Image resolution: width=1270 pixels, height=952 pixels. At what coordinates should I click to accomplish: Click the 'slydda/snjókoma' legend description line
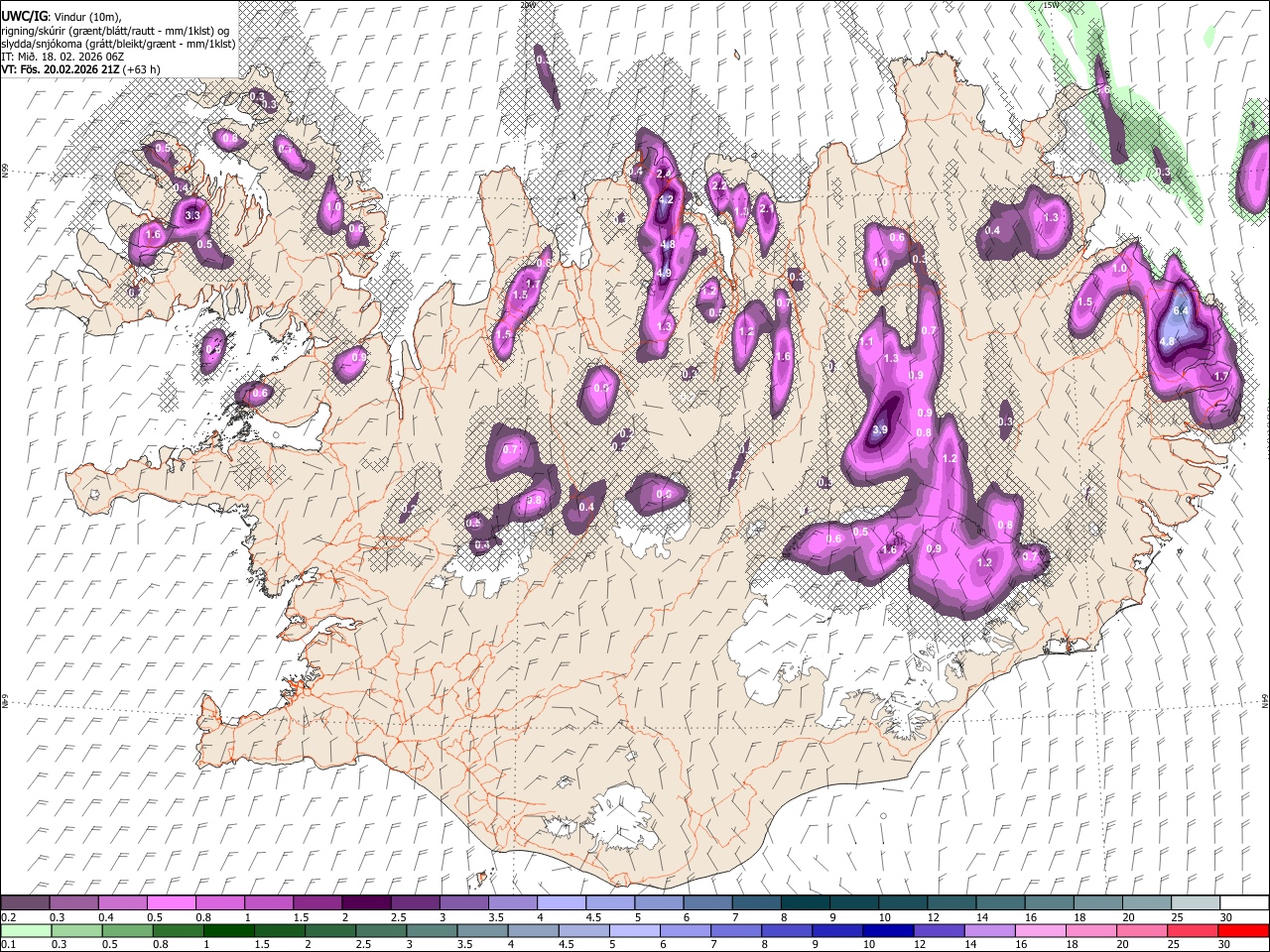(118, 44)
